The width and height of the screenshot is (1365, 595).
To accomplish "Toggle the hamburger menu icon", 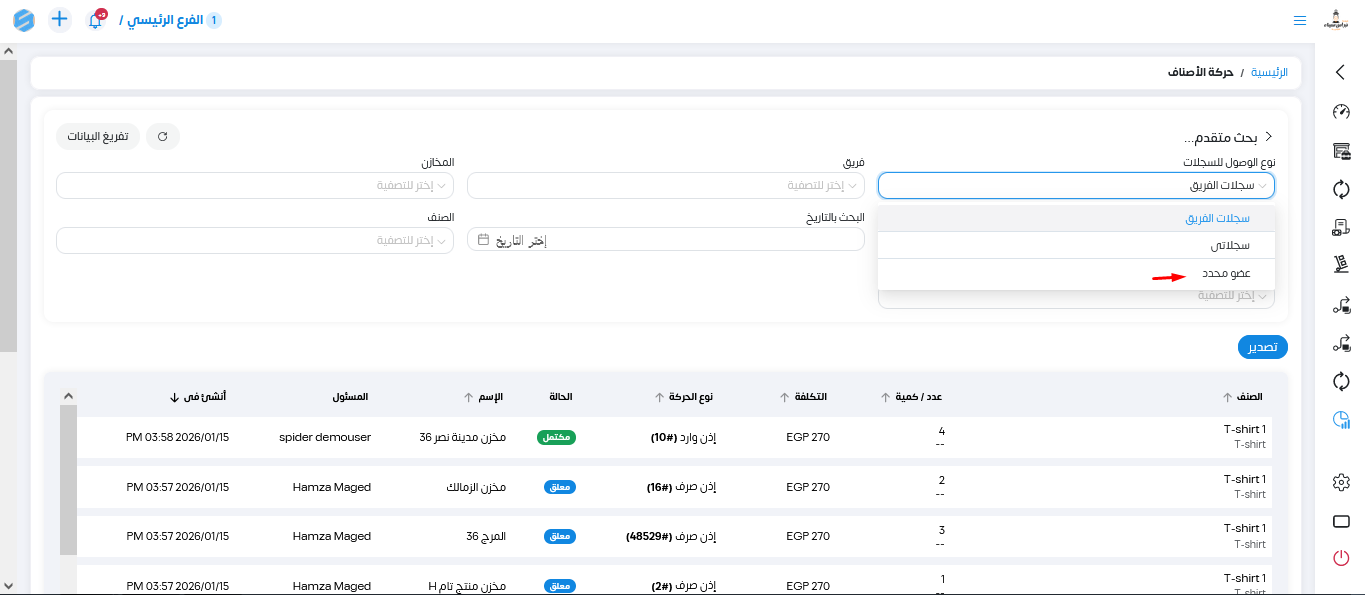I will [x=1299, y=20].
